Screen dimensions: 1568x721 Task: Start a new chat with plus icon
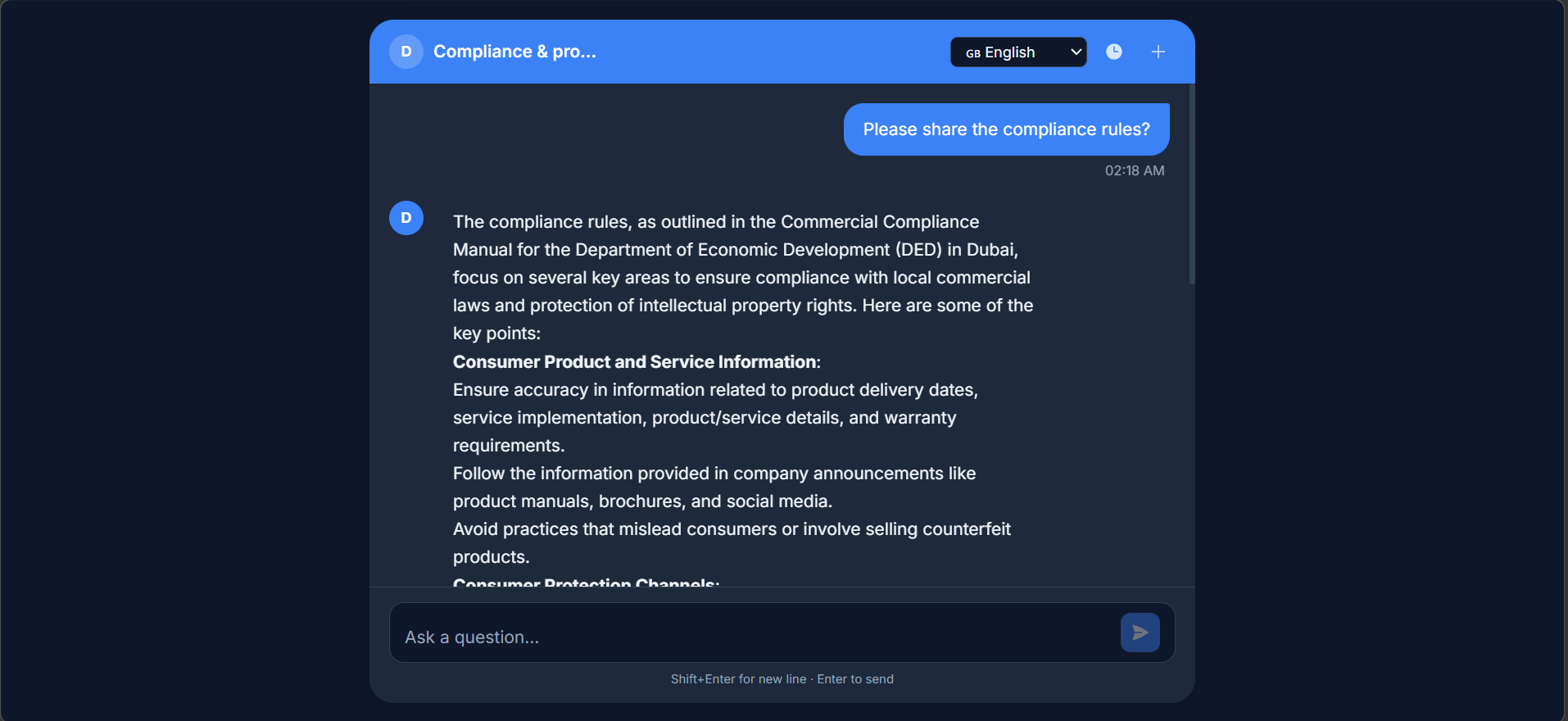1158,52
